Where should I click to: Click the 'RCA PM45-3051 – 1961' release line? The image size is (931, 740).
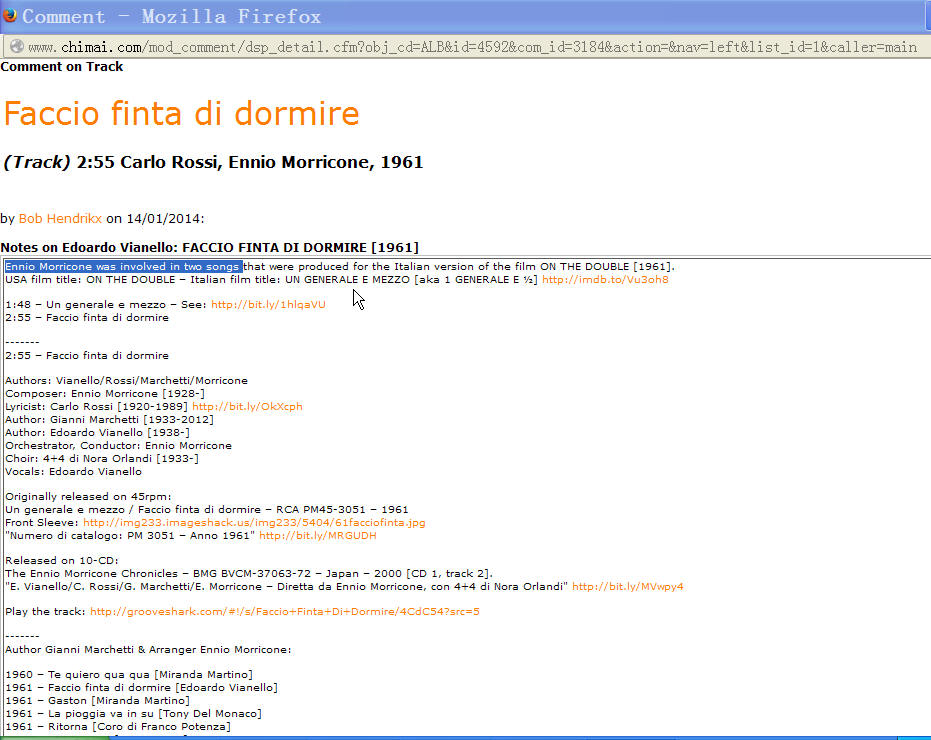click(x=207, y=510)
